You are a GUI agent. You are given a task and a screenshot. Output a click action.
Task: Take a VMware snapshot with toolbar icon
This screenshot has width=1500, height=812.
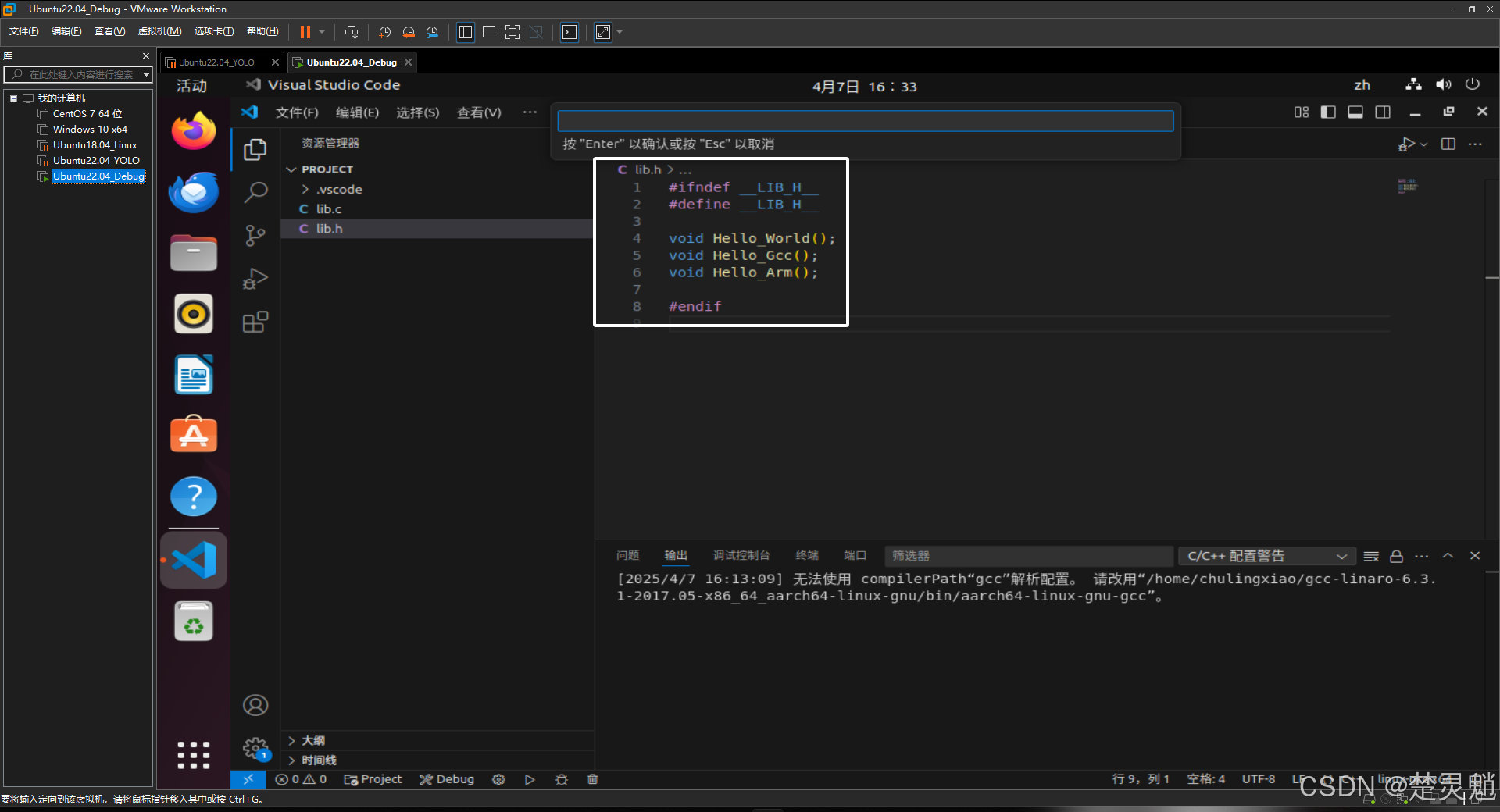(384, 32)
